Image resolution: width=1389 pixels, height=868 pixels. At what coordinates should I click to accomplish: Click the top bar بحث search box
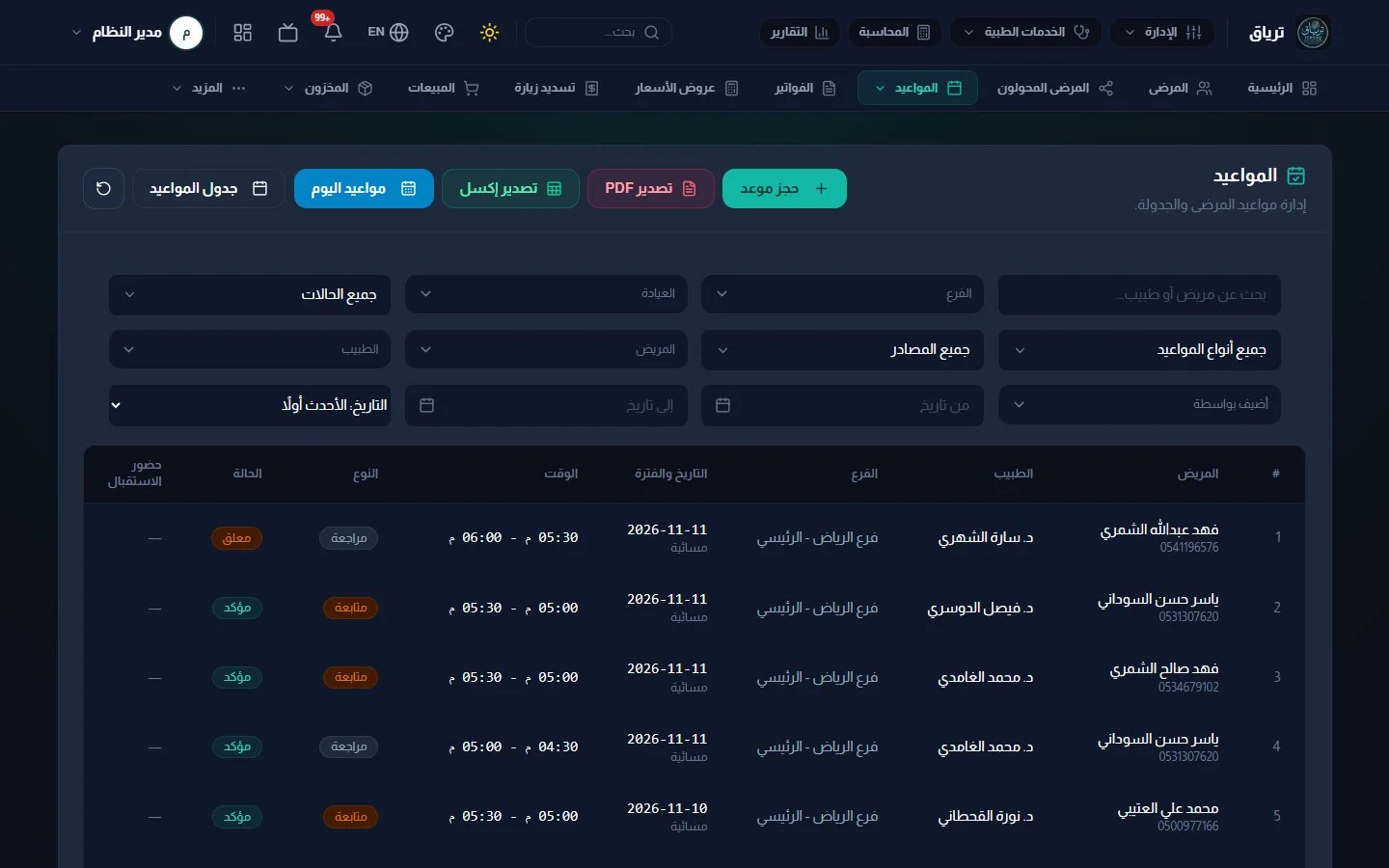click(x=598, y=33)
